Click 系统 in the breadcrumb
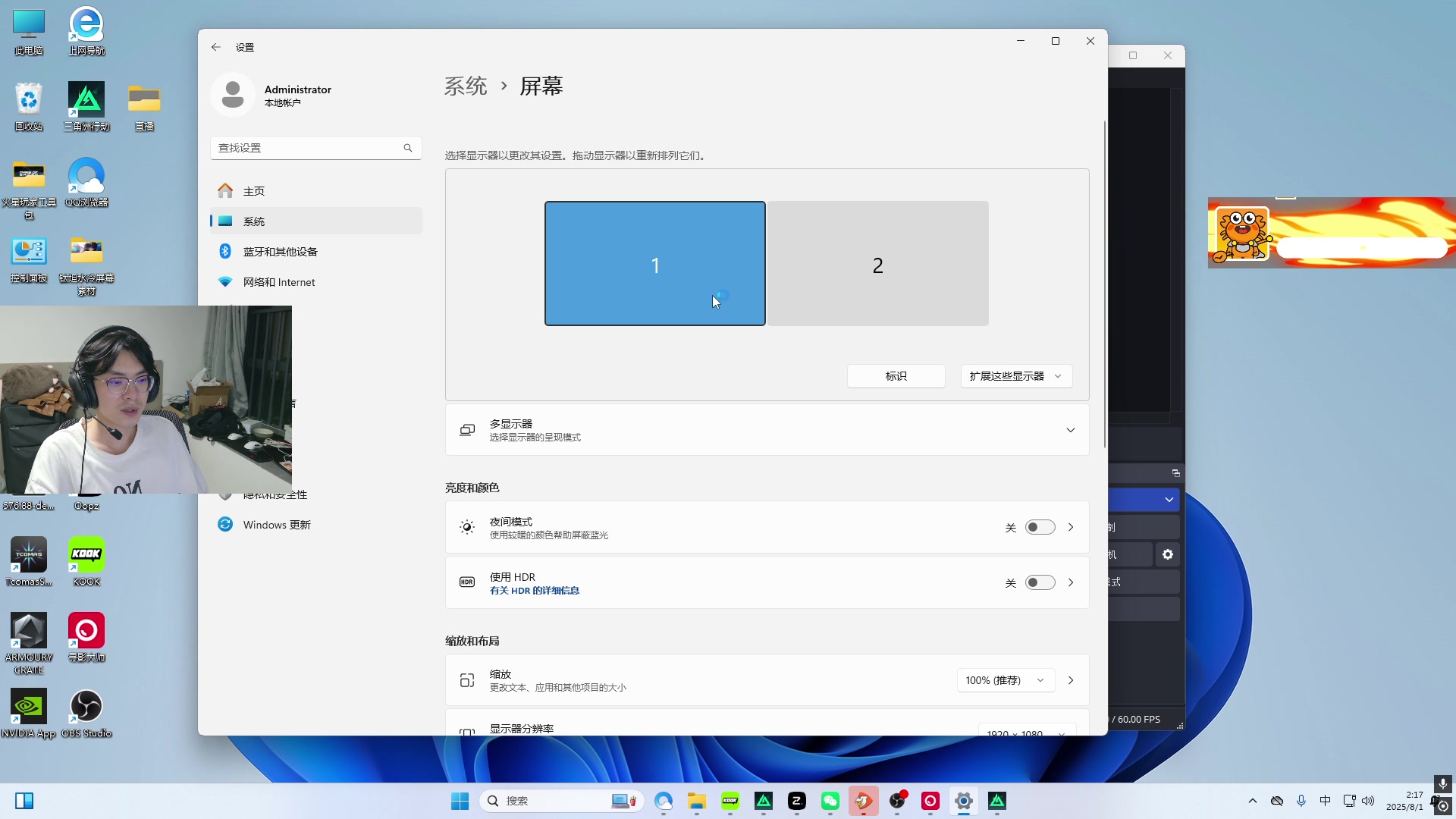The width and height of the screenshot is (1456, 819). [x=466, y=86]
